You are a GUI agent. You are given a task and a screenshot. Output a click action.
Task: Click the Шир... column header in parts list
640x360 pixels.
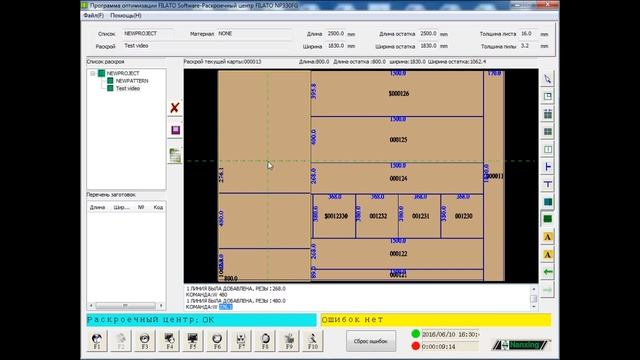(x=121, y=207)
